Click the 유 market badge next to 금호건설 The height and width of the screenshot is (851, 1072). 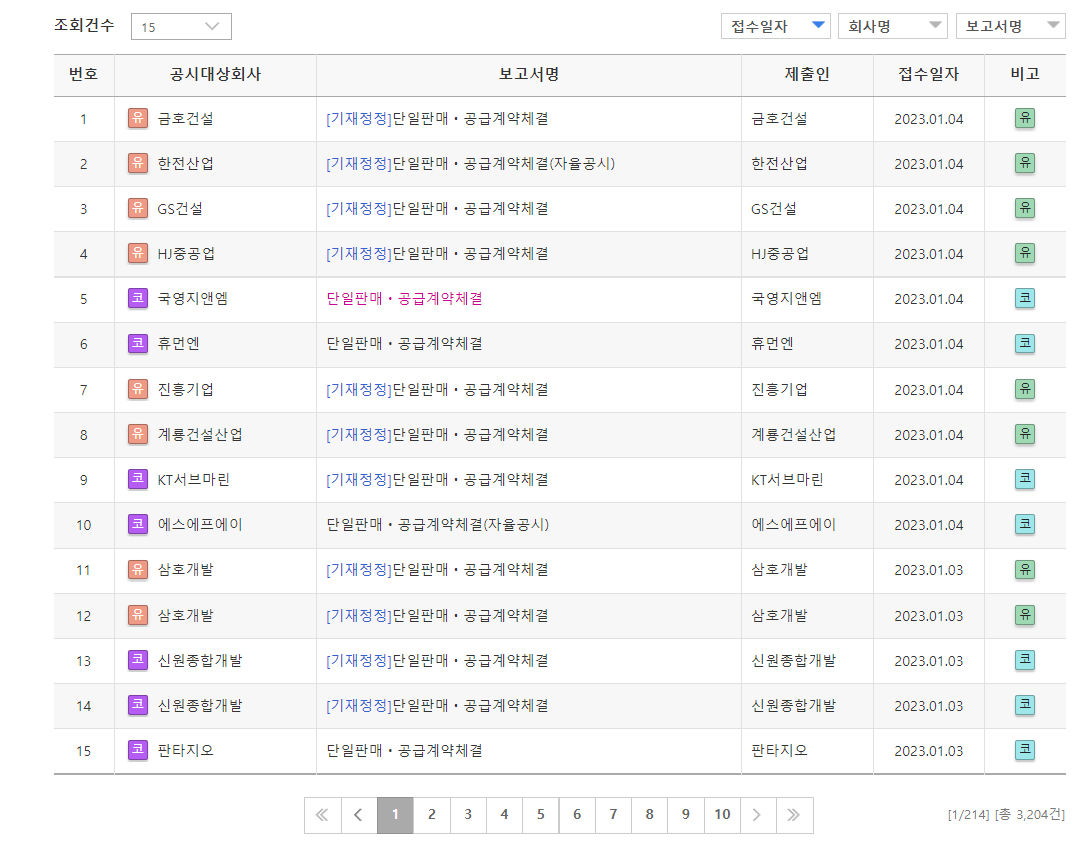click(137, 117)
